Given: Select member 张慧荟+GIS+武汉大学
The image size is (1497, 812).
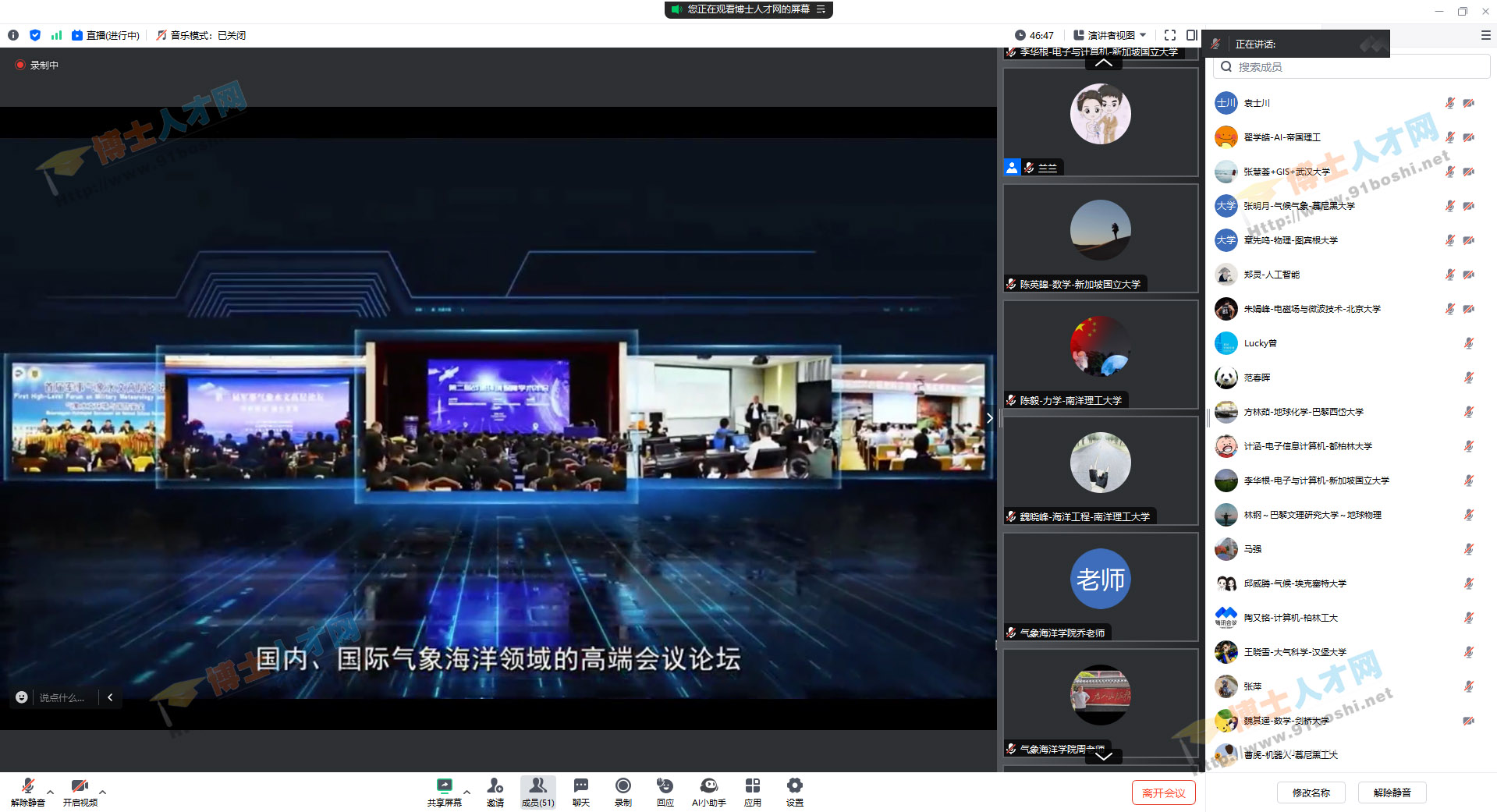Looking at the screenshot, I should [1350, 172].
